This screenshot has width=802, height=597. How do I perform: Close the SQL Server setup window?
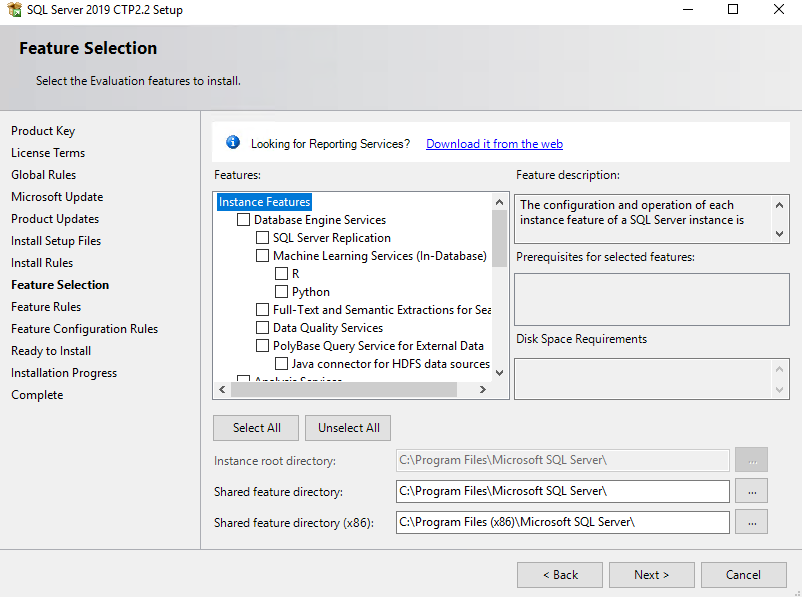(x=778, y=9)
